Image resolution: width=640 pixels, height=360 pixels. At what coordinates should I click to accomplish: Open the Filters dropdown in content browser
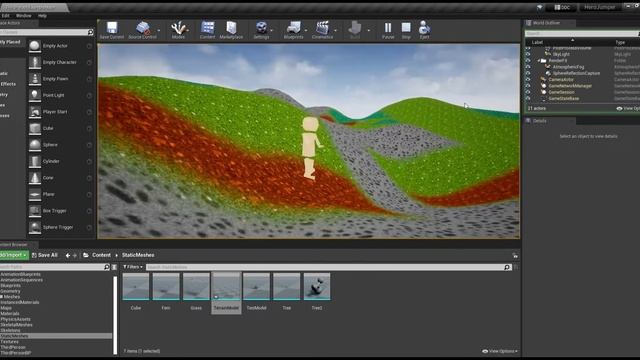(133, 267)
